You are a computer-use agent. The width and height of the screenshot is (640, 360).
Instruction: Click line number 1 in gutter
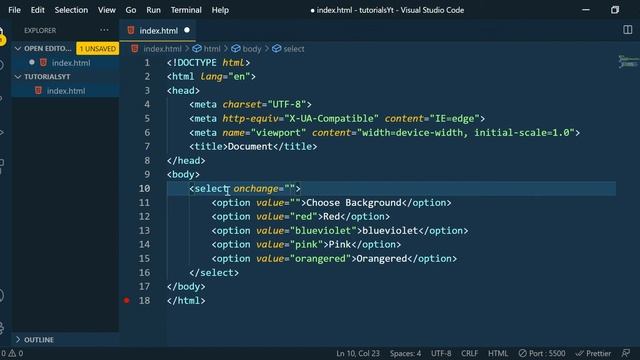(147, 62)
